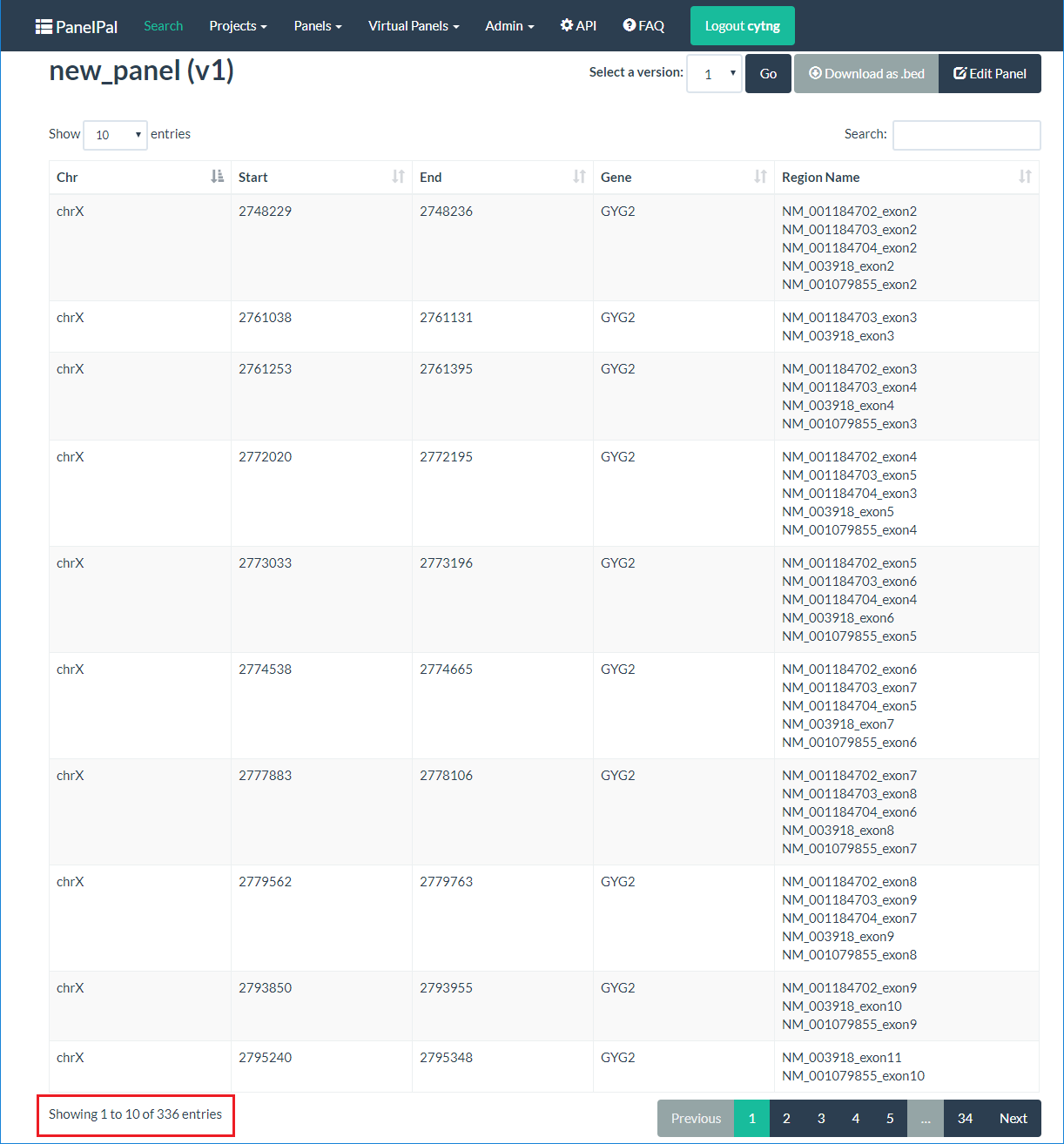Image resolution: width=1064 pixels, height=1144 pixels.
Task: Select end value 2773196
Action: click(446, 563)
